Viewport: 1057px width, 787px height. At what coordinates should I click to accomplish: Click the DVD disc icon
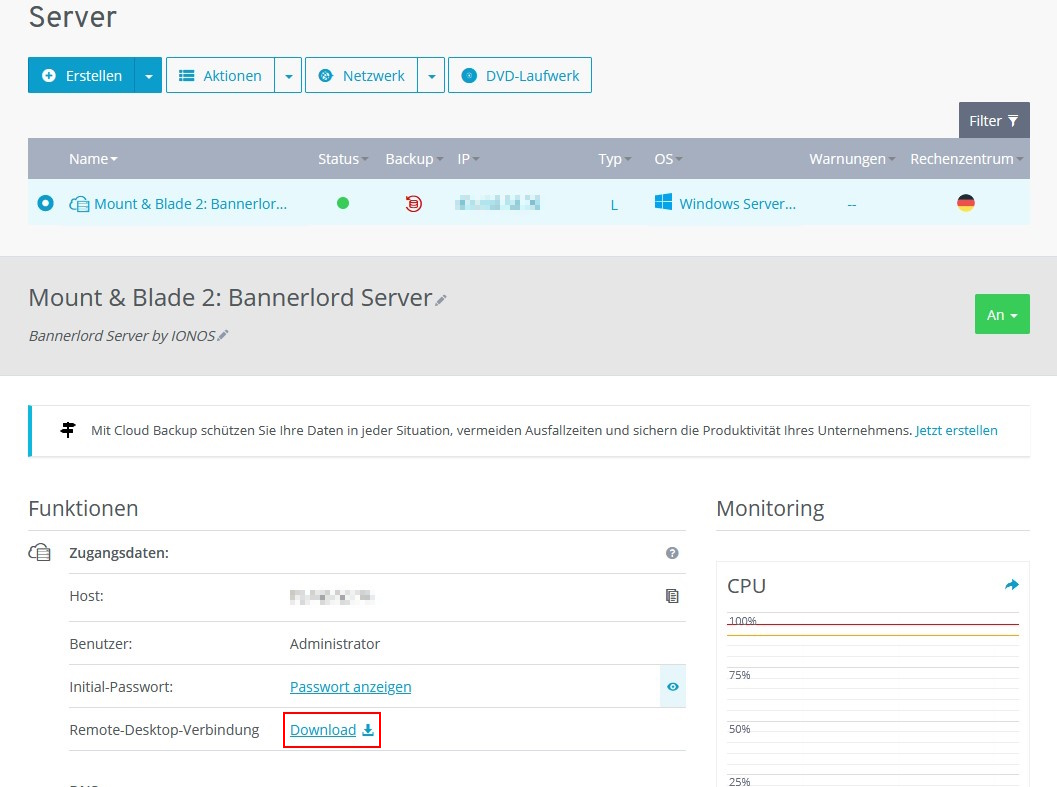[x=469, y=76]
